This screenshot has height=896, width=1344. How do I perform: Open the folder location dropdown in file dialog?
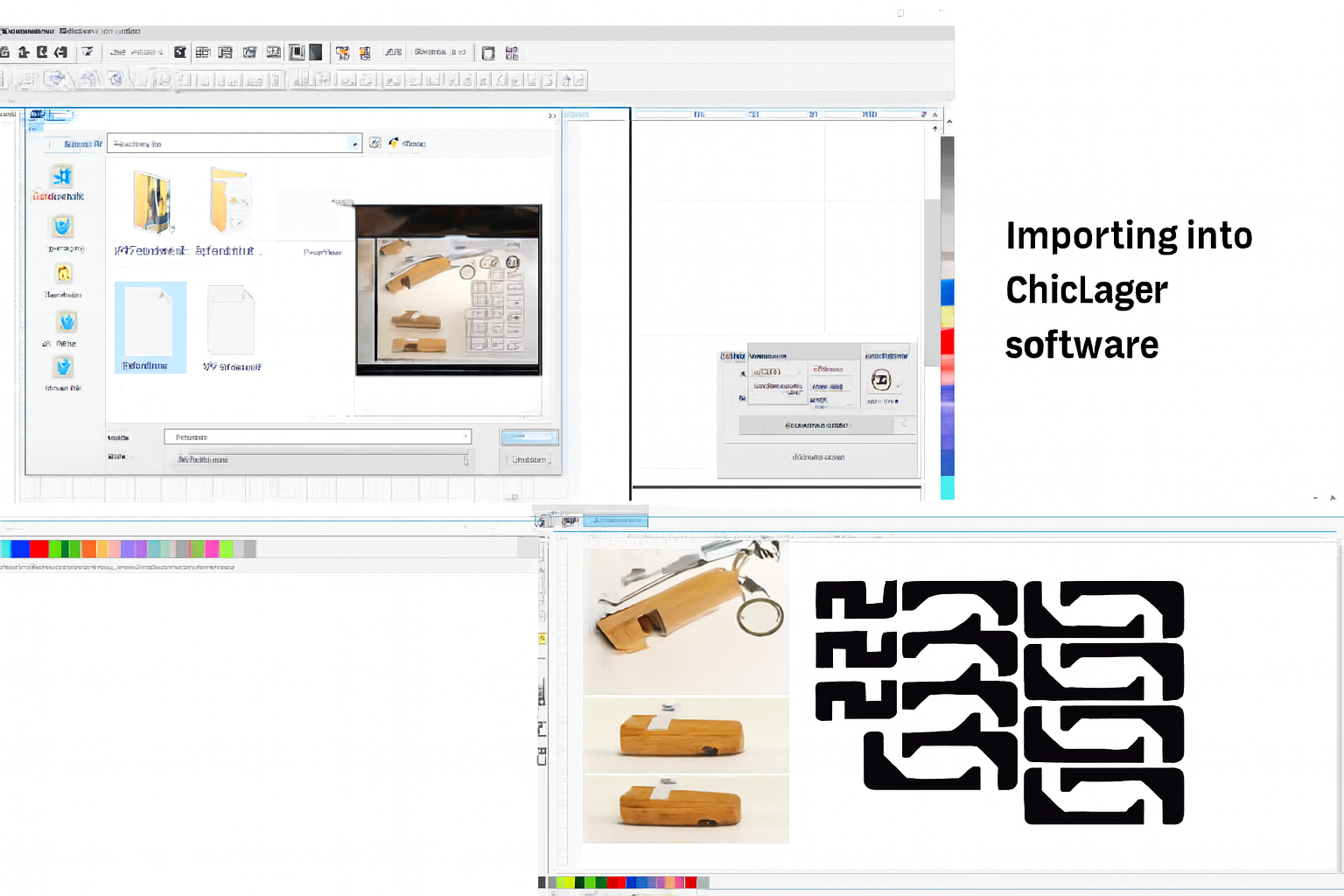point(354,143)
